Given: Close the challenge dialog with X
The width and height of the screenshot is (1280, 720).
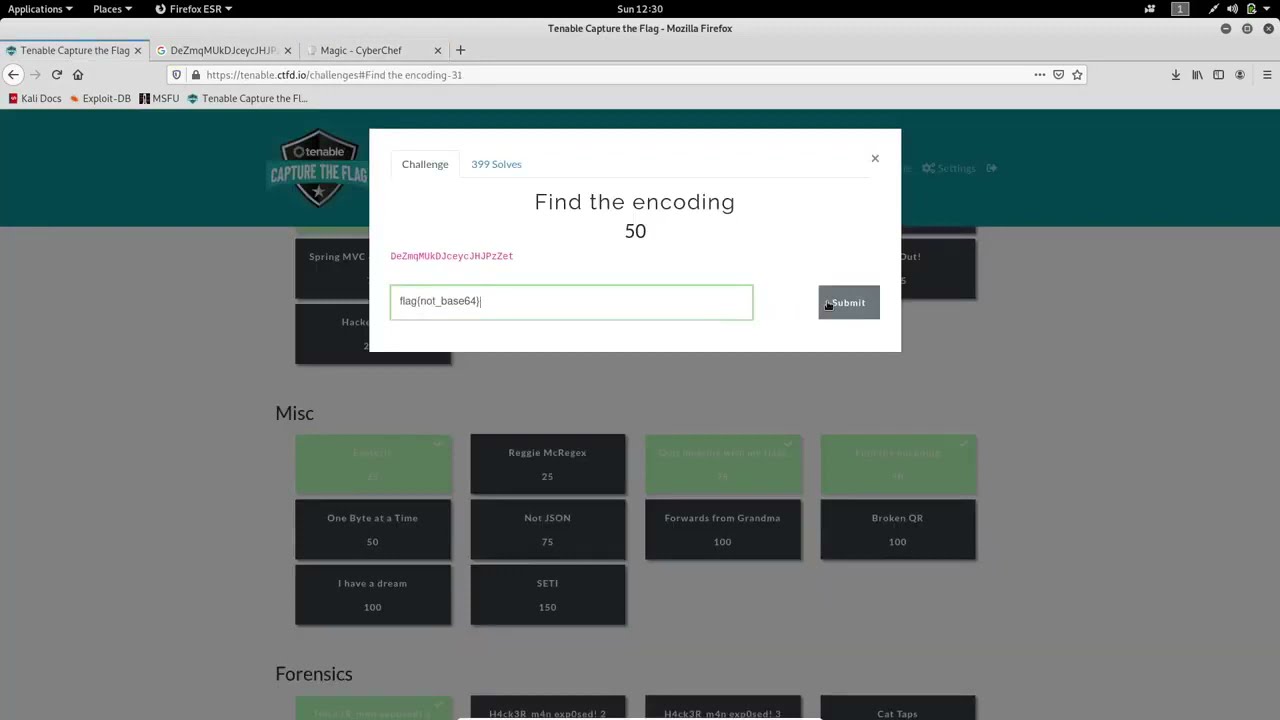Looking at the screenshot, I should pos(875,158).
